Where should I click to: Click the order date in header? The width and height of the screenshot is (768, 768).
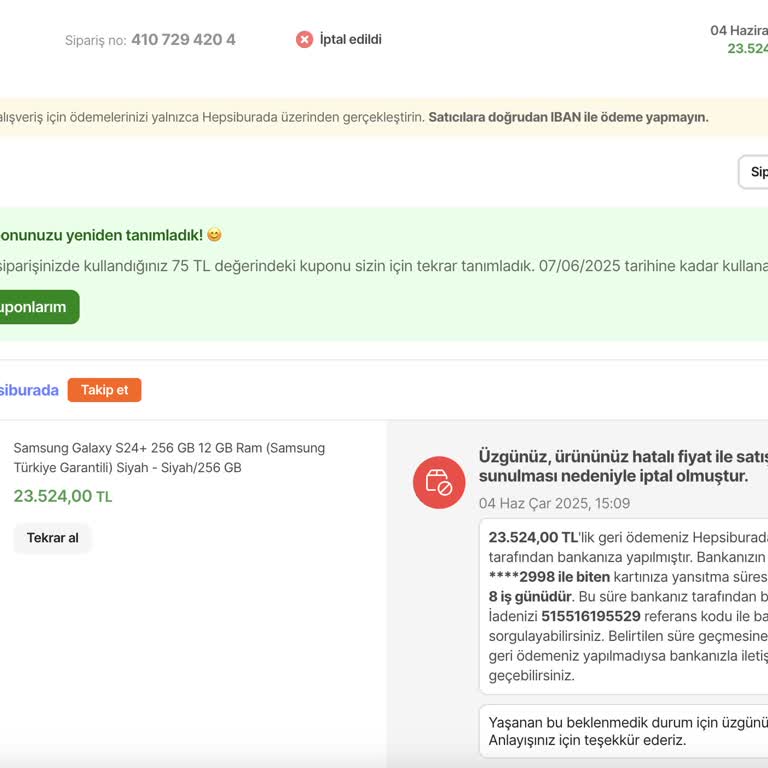[x=739, y=30]
